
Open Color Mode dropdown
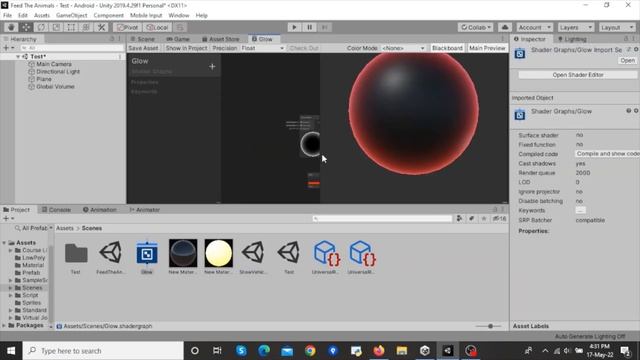coord(403,48)
